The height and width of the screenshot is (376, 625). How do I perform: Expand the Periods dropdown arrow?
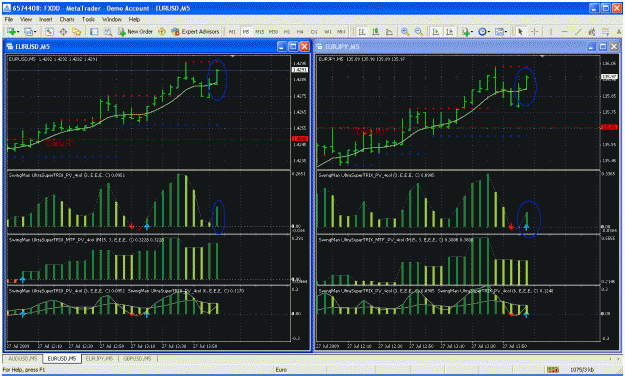click(x=489, y=32)
